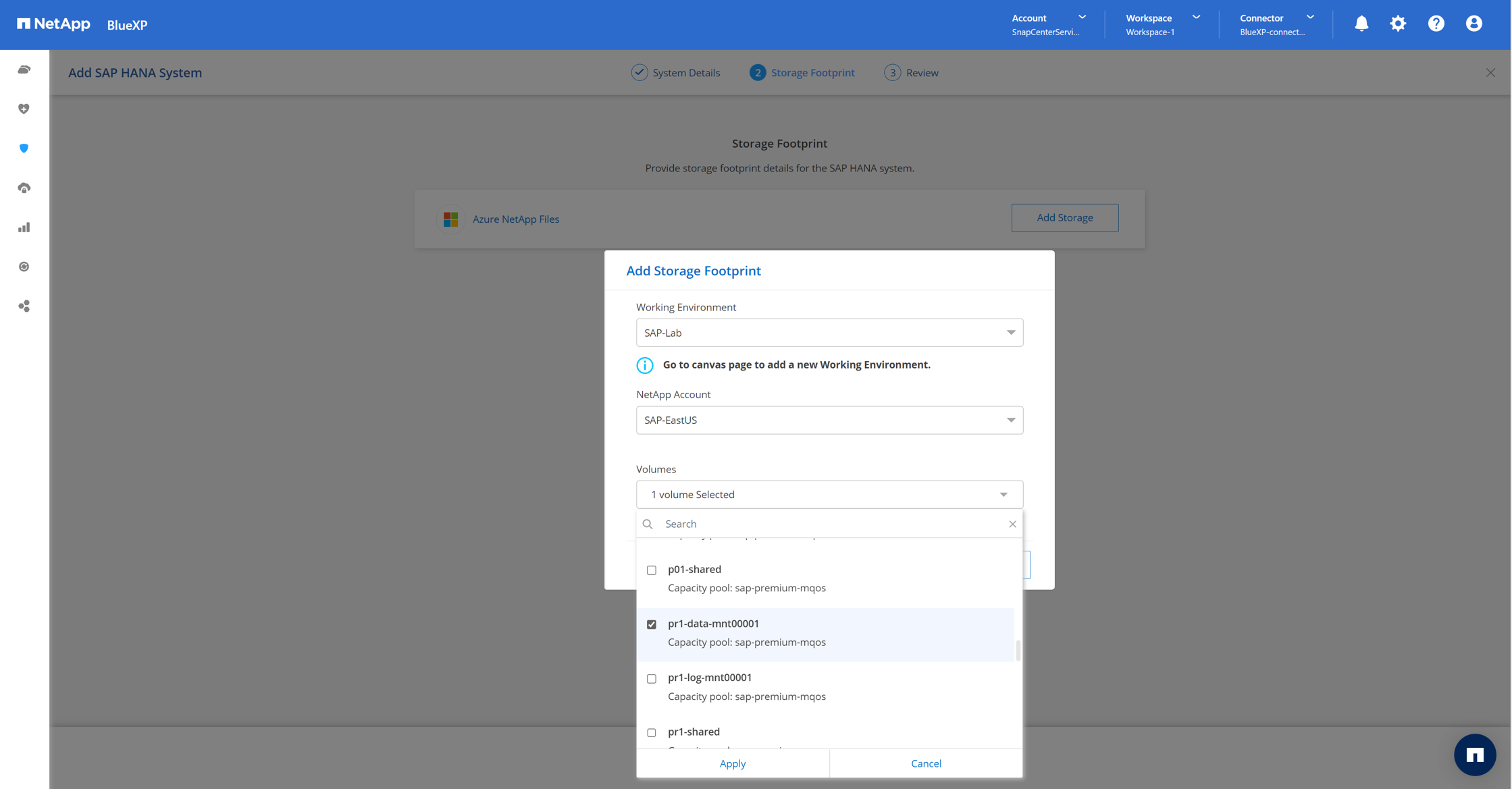The width and height of the screenshot is (1512, 789).
Task: Click Cancel in the volumes list
Action: (925, 763)
